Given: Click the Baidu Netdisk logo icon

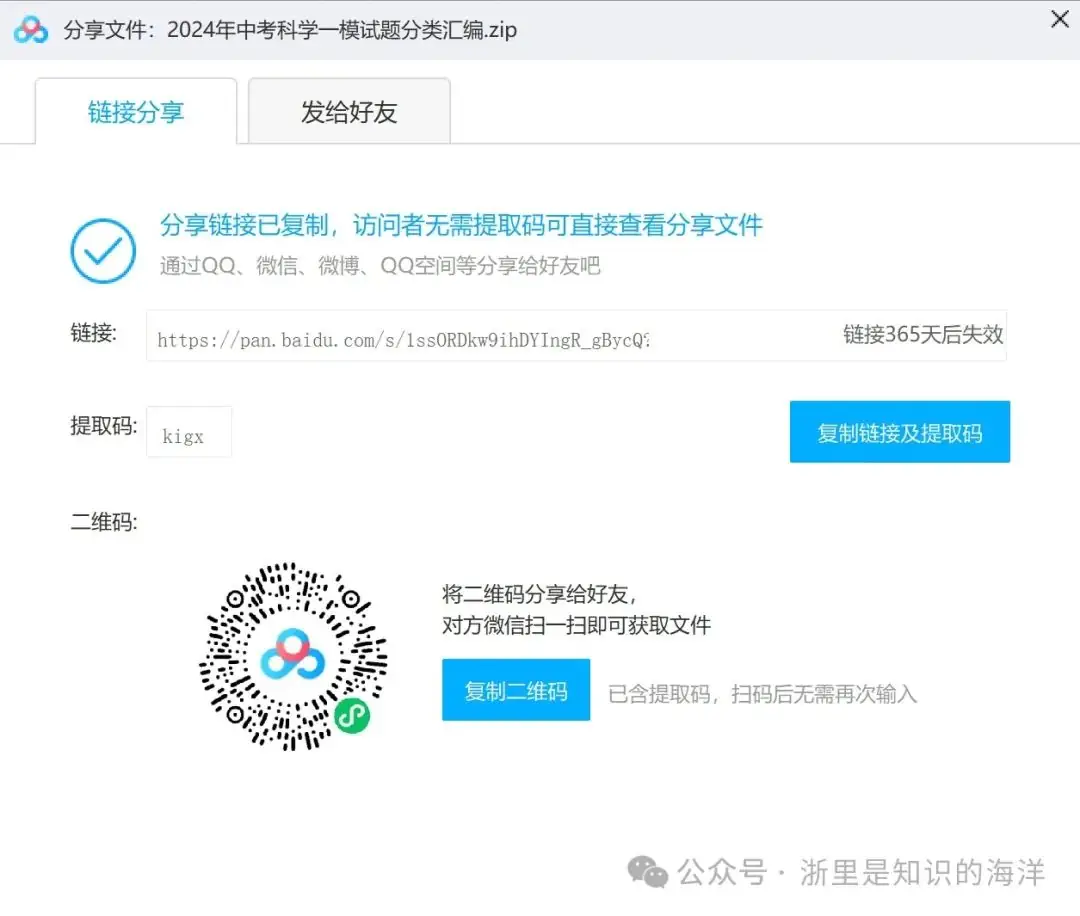Looking at the screenshot, I should pyautogui.click(x=31, y=30).
